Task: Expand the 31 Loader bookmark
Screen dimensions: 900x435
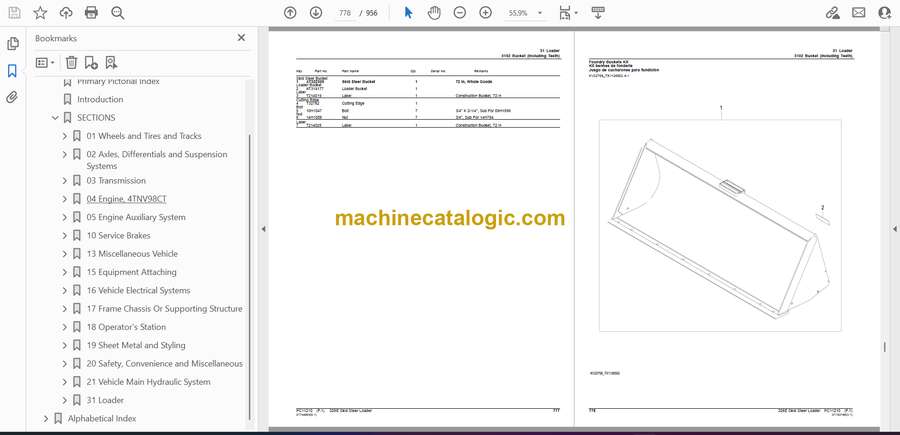Action: 64,400
